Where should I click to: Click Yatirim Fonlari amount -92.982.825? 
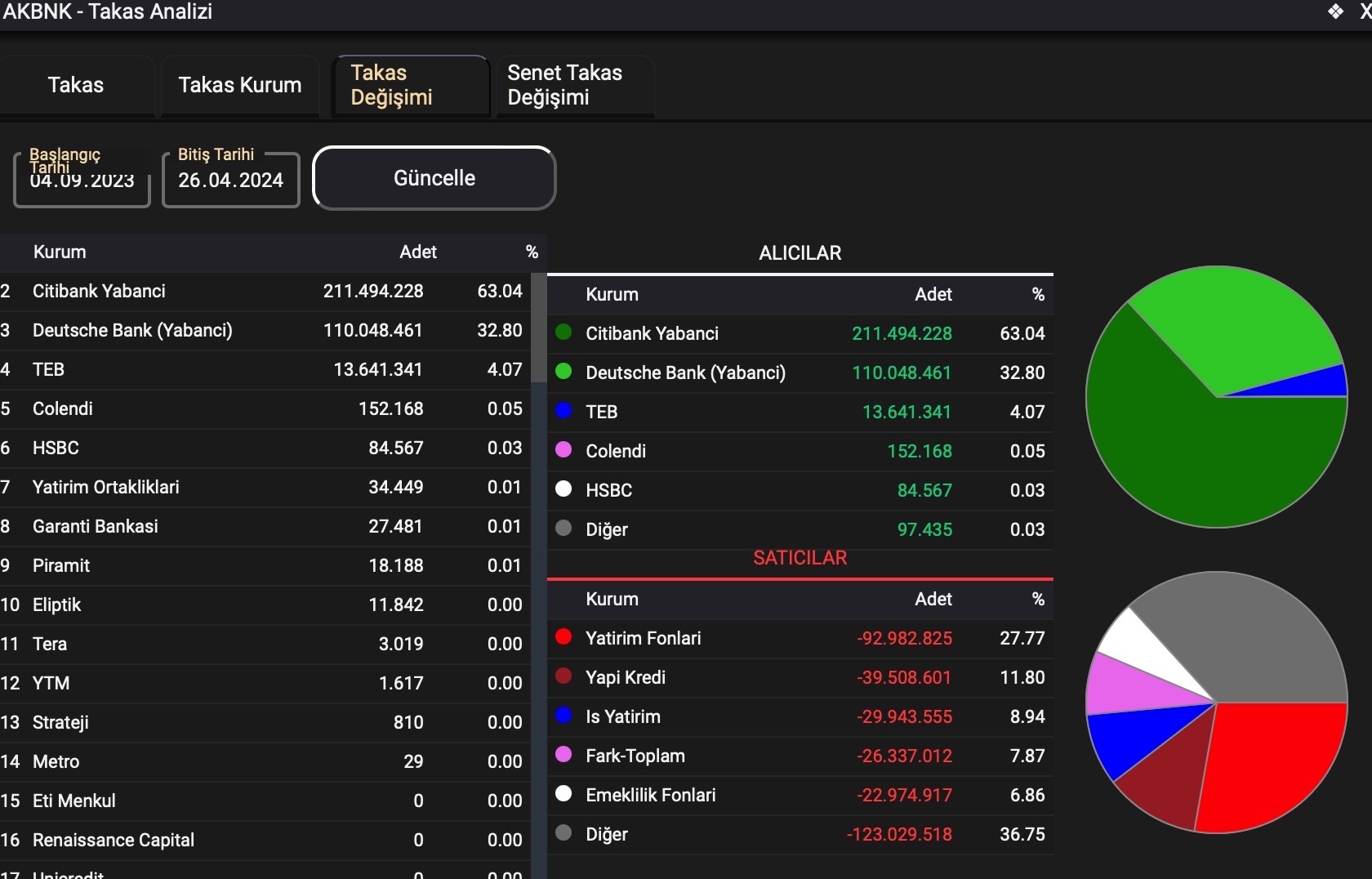tap(904, 638)
